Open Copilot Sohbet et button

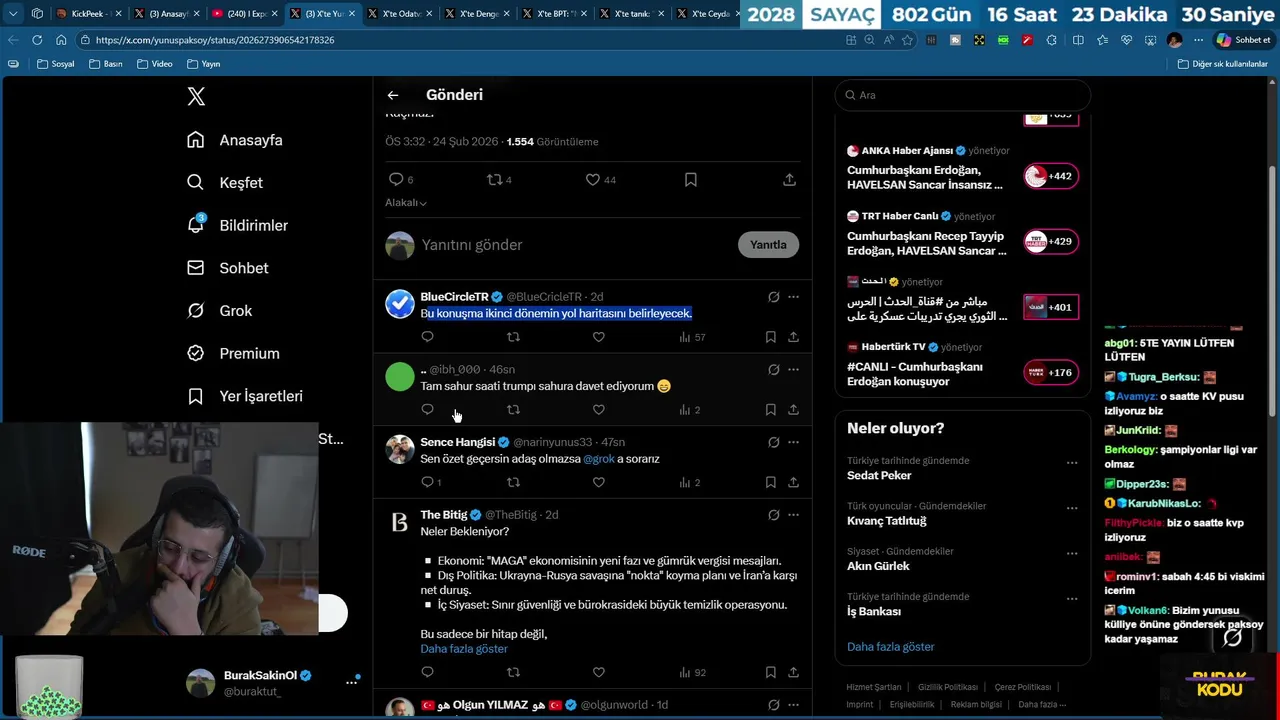point(1243,40)
